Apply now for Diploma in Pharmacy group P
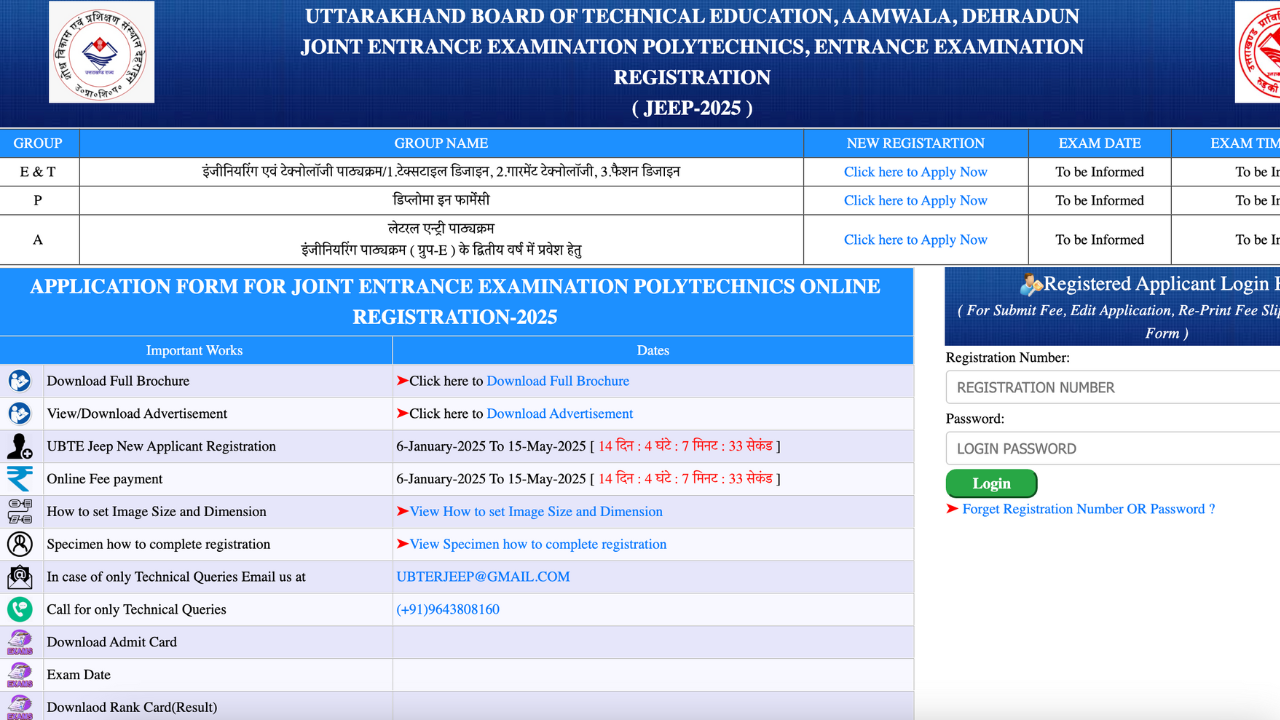Viewport: 1280px width, 720px height. pos(915,200)
